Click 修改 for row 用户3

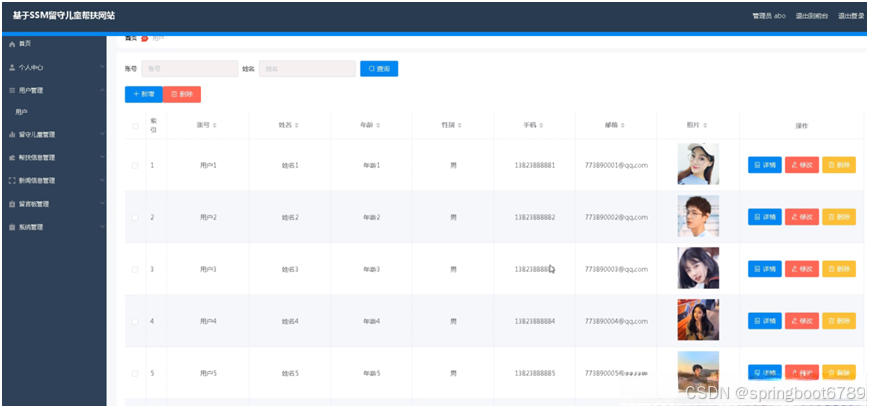click(802, 269)
